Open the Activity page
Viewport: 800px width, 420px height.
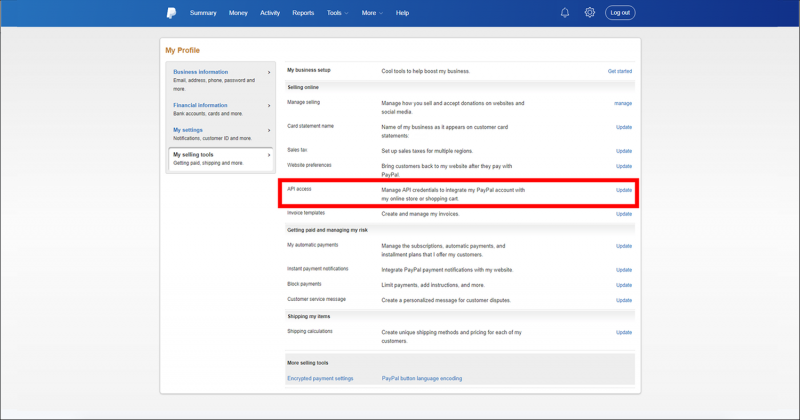point(270,13)
